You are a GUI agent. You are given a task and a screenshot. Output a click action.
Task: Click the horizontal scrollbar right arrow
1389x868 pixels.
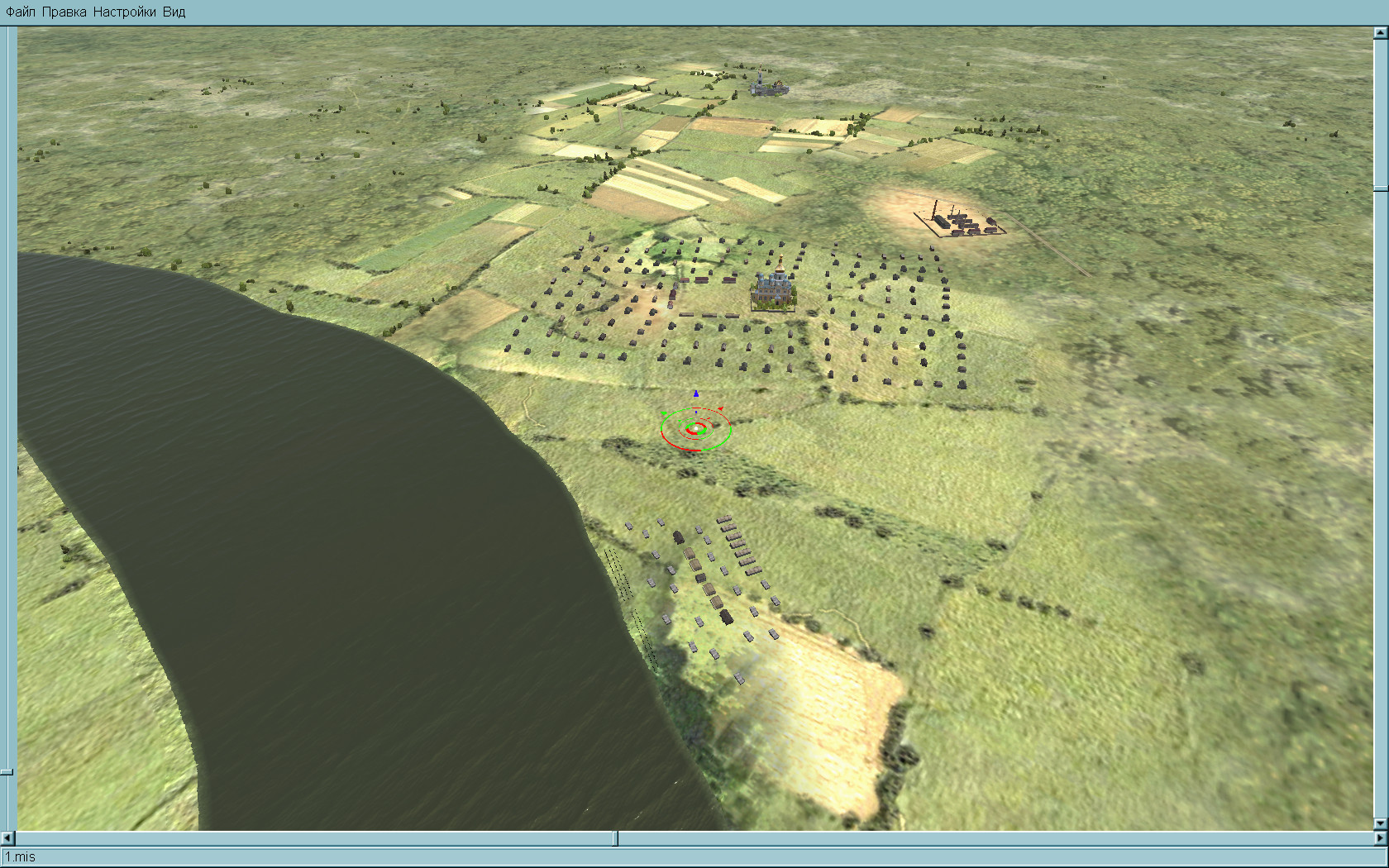pyautogui.click(x=1381, y=838)
